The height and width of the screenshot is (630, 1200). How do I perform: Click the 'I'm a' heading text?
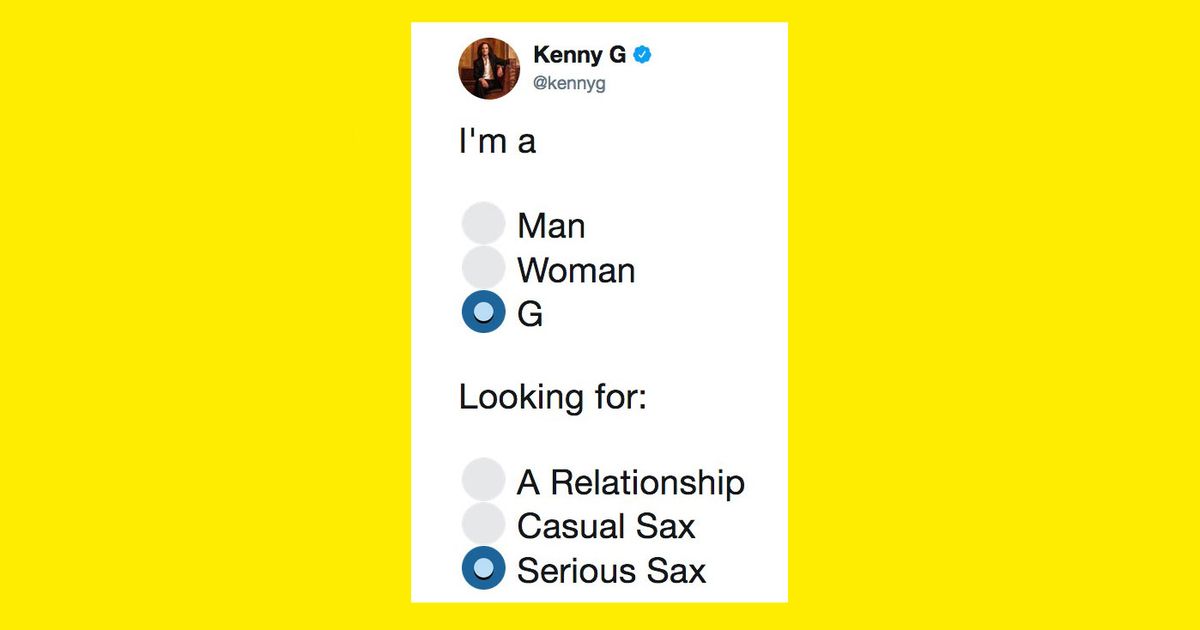[497, 141]
